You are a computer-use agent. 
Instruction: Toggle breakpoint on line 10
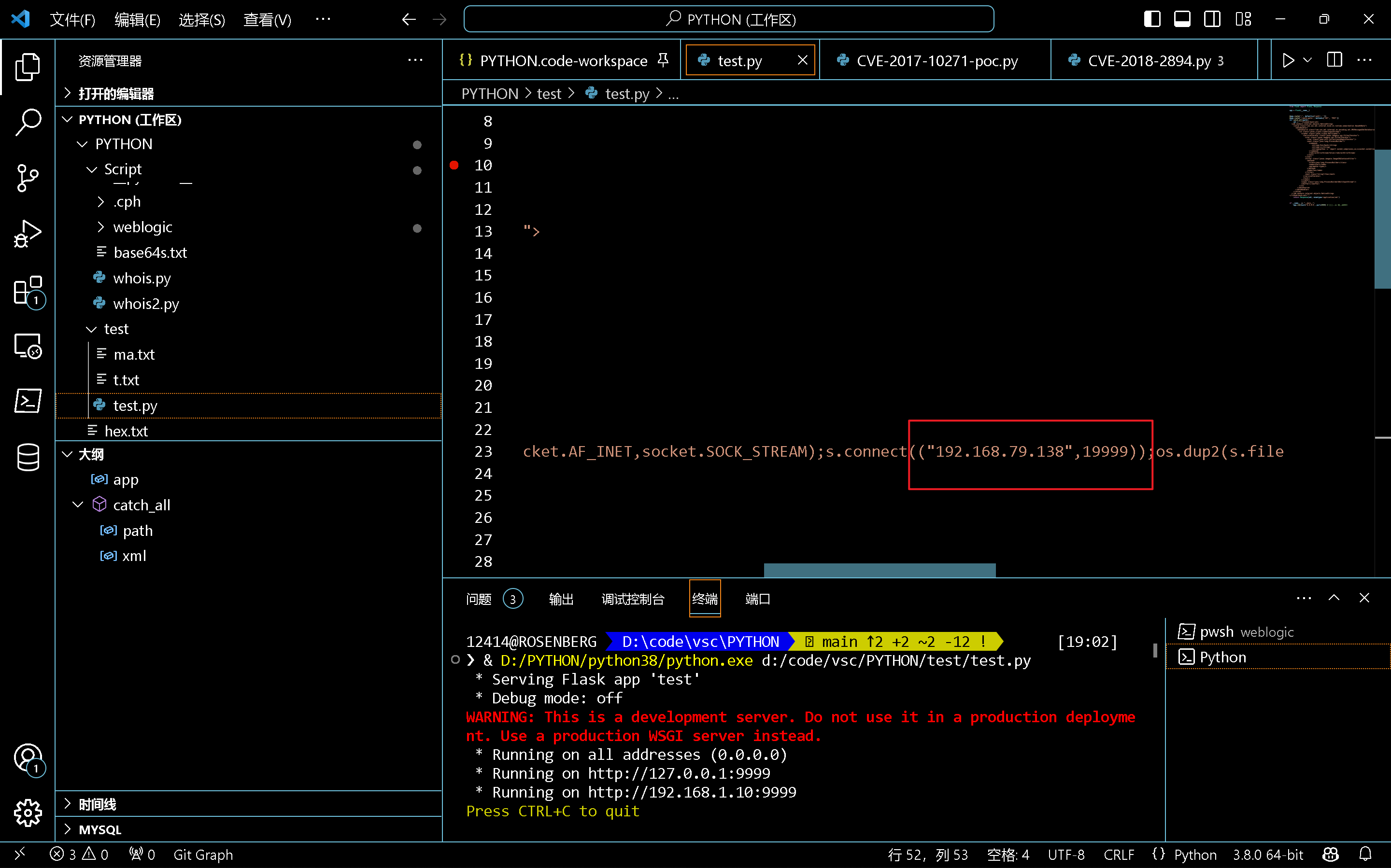click(x=454, y=165)
